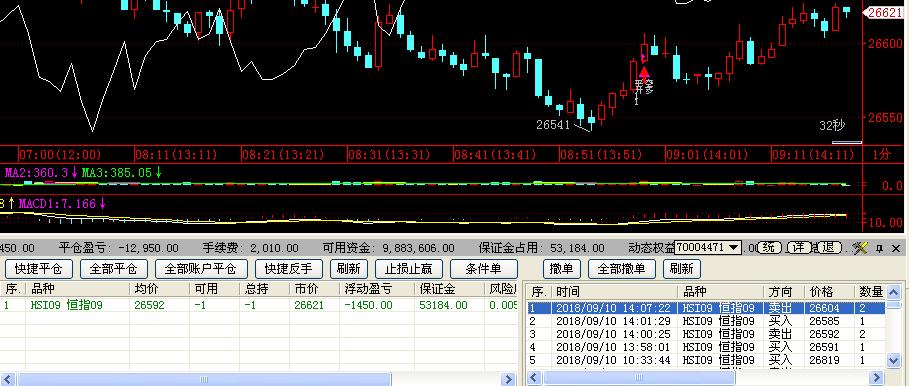Image resolution: width=909 pixels, height=386 pixels.
Task: Select order row 14:07:22 卖出 26604
Action: point(706,308)
